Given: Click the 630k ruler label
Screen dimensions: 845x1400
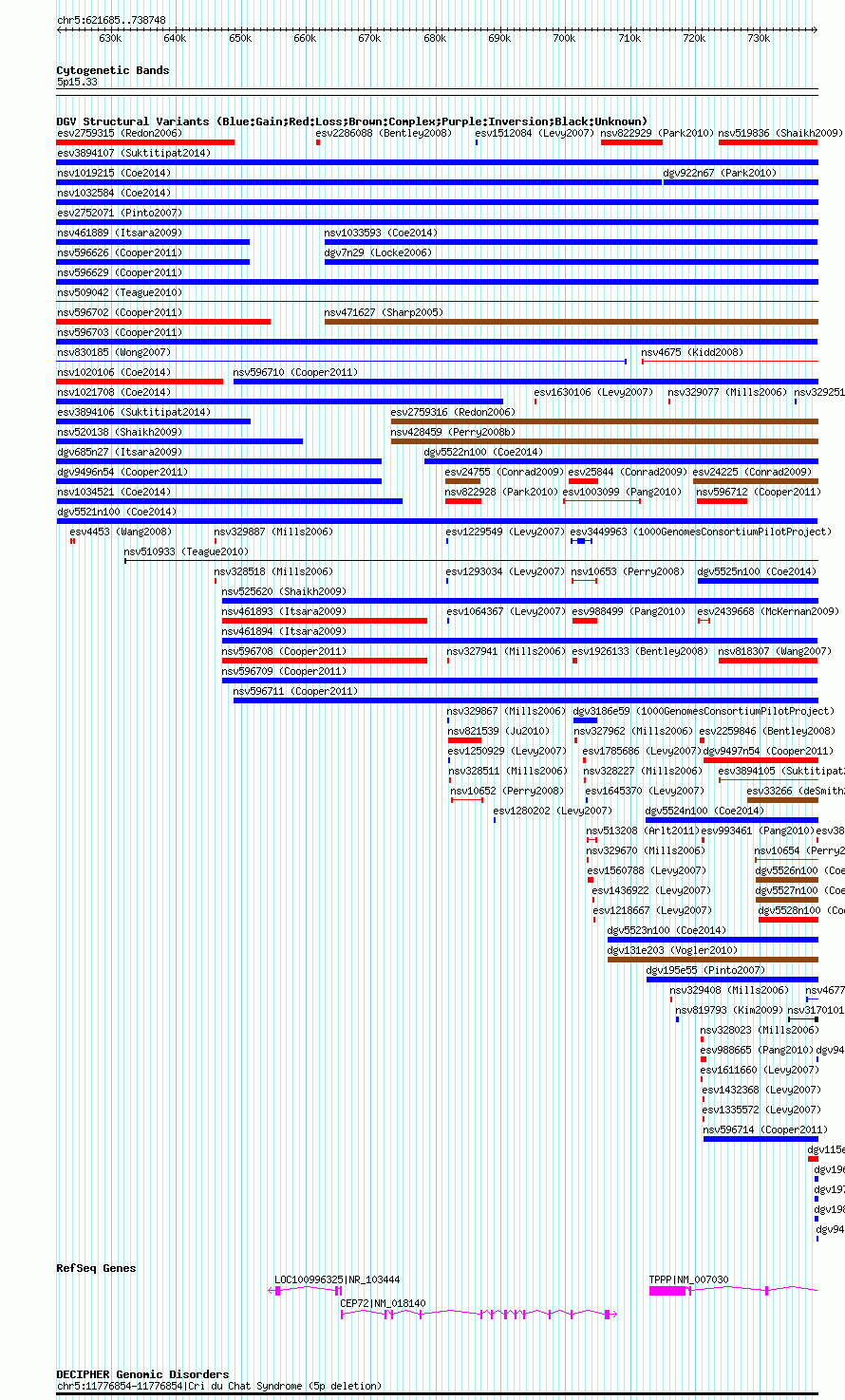Looking at the screenshot, I should coord(110,39).
